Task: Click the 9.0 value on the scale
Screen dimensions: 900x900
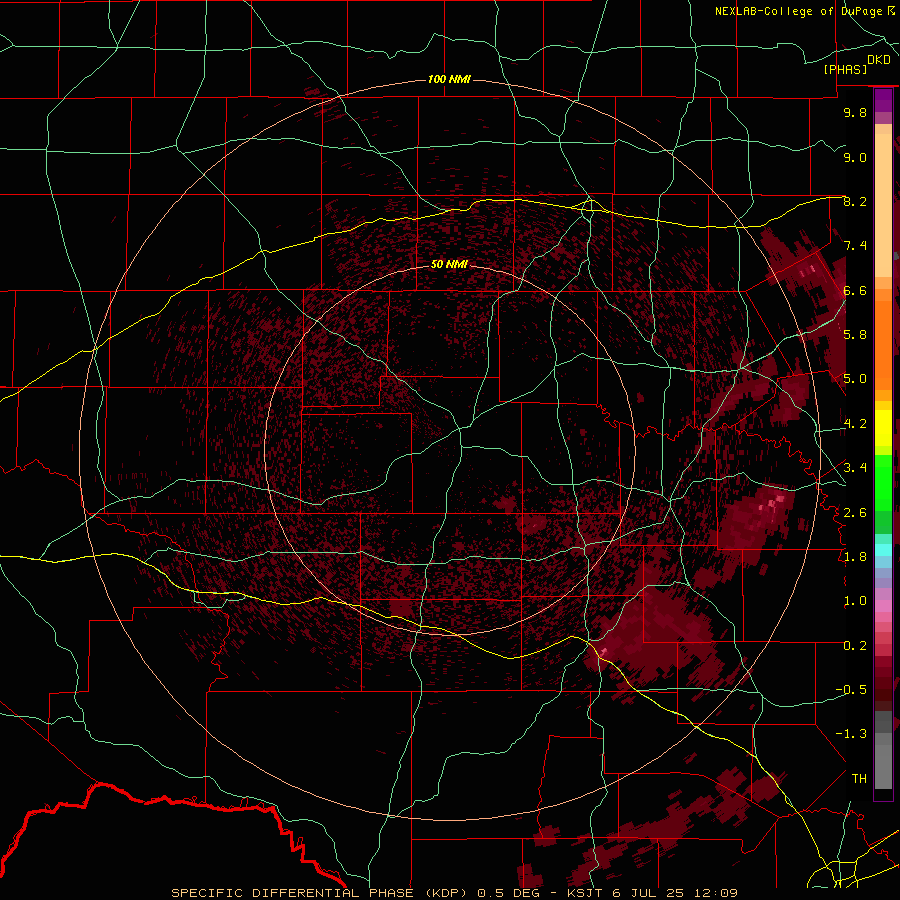Action: [x=855, y=157]
